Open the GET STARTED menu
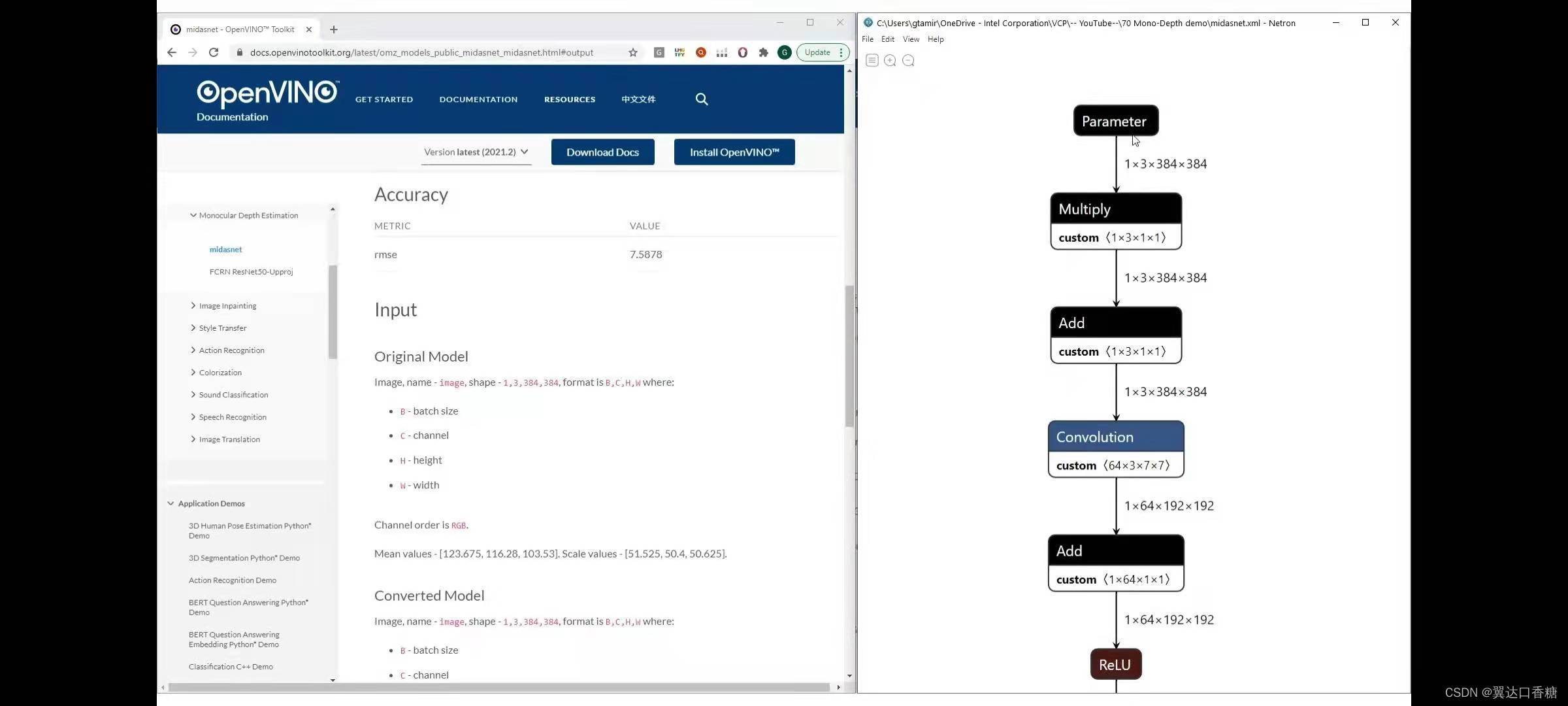Image resolution: width=1568 pixels, height=706 pixels. [384, 99]
